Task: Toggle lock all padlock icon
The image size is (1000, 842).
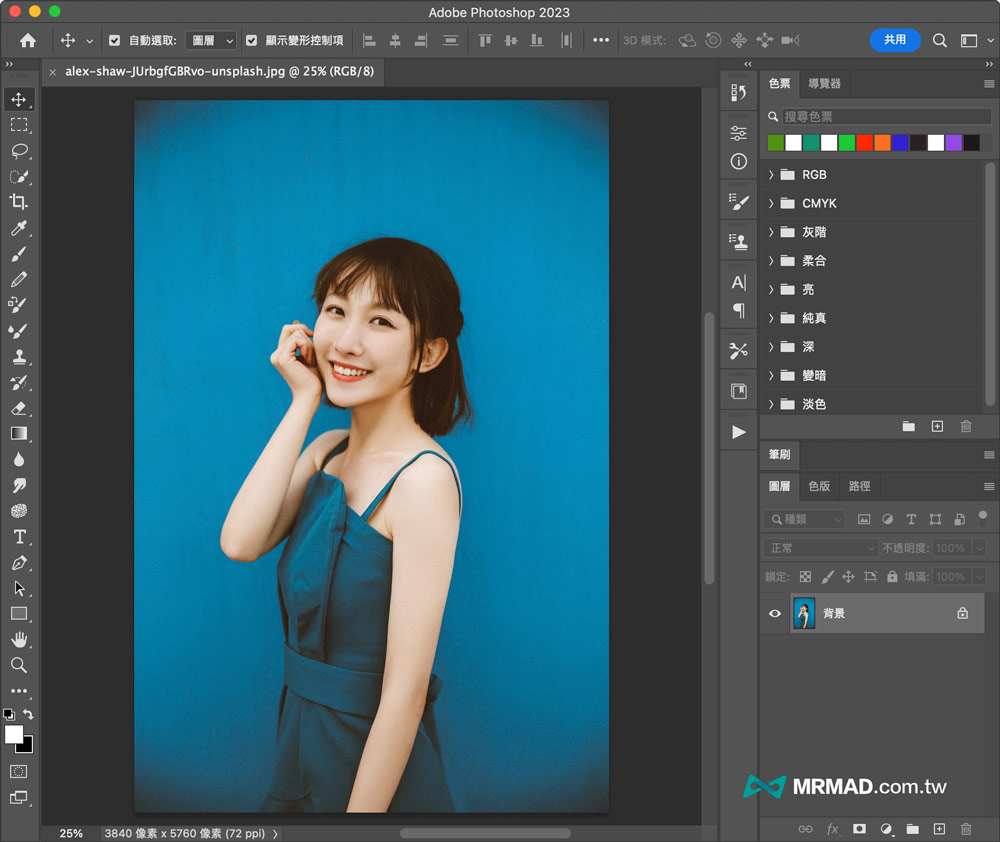Action: pyautogui.click(x=892, y=577)
